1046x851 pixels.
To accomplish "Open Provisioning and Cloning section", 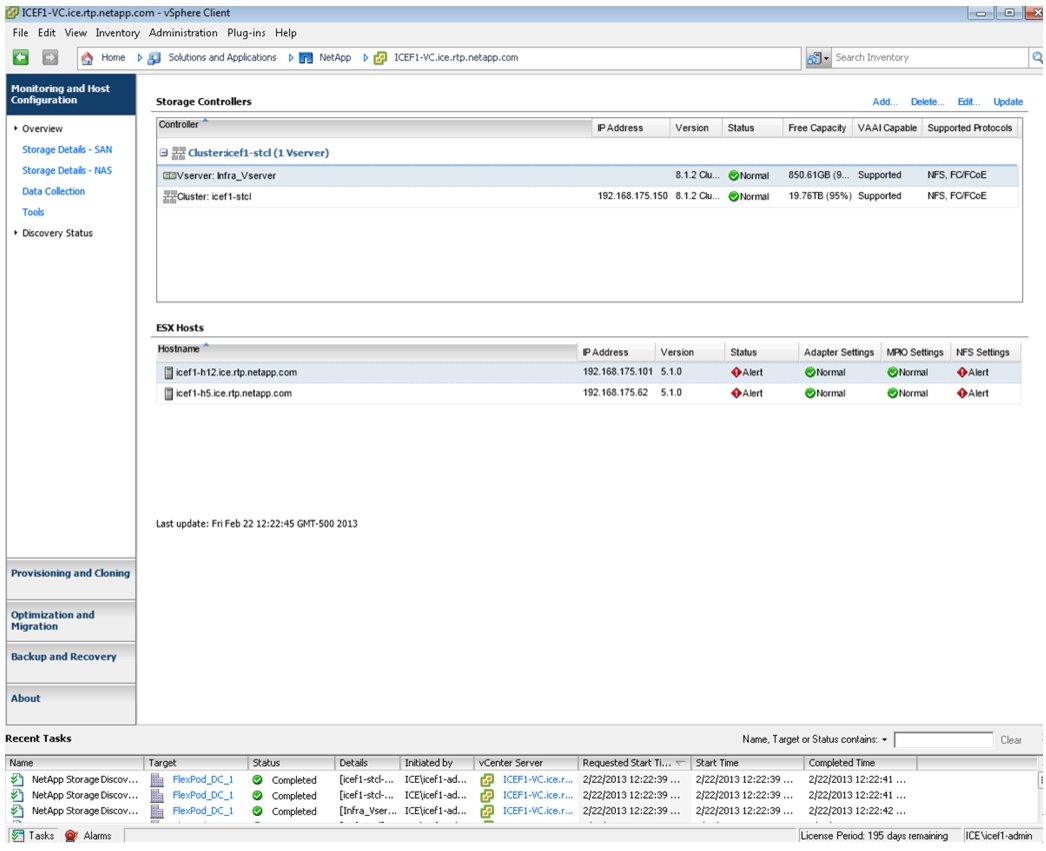I will pyautogui.click(x=71, y=578).
